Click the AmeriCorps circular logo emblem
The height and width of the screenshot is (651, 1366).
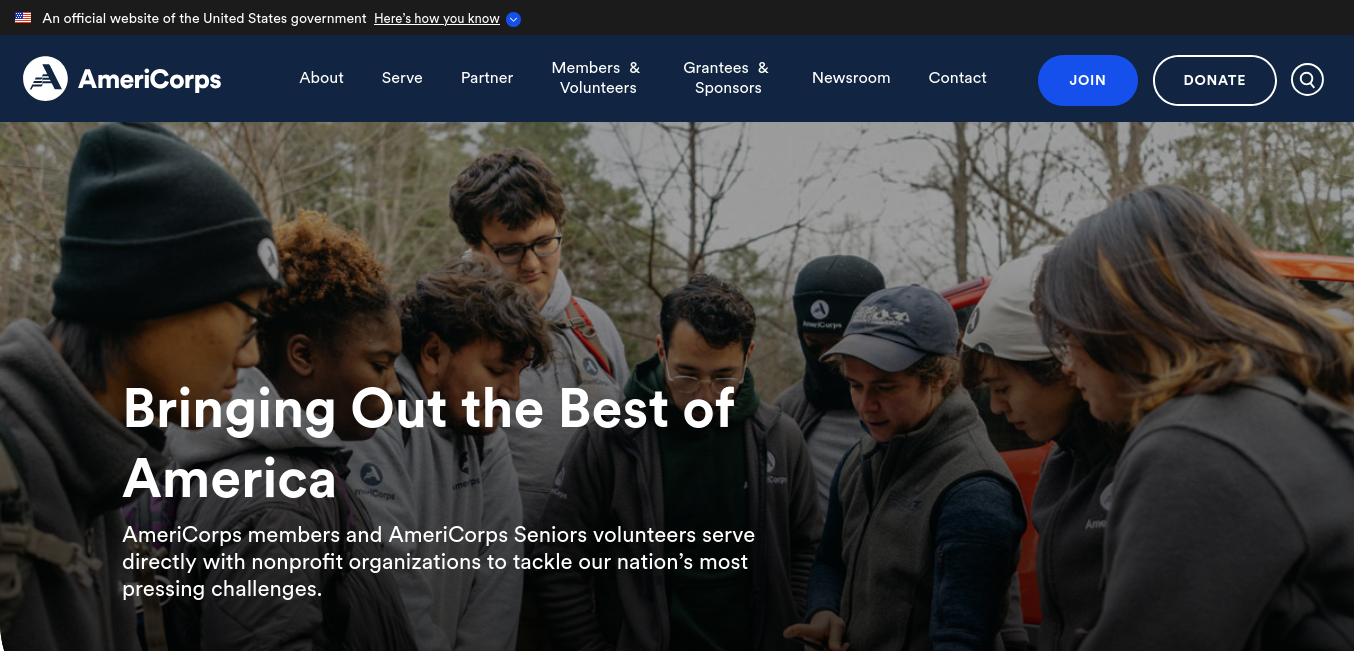tap(45, 79)
